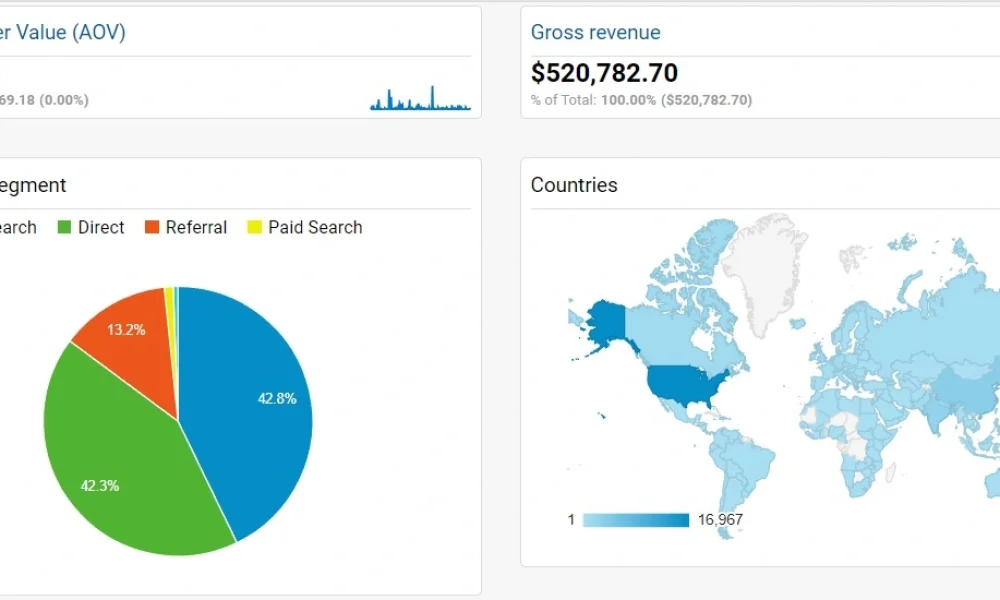Click Alaska on the world map
Image resolution: width=1000 pixels, height=600 pixels.
(605, 322)
